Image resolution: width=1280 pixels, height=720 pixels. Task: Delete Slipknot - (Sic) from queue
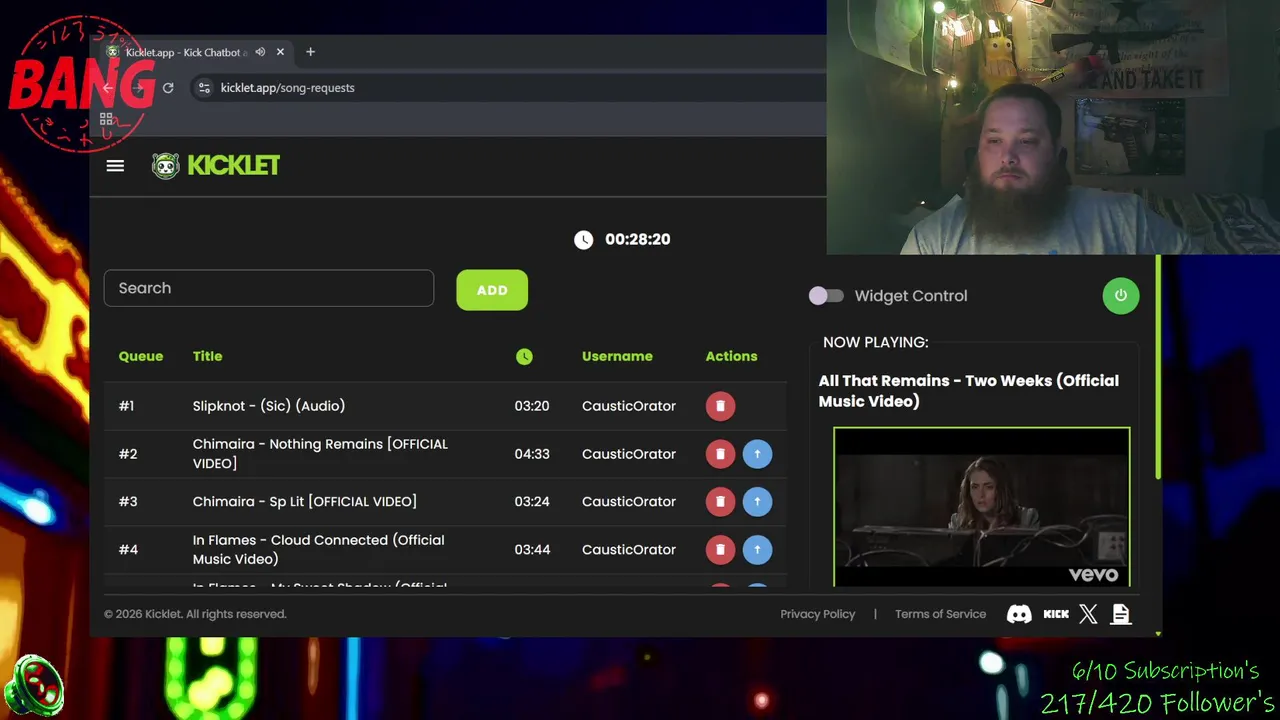tap(720, 406)
